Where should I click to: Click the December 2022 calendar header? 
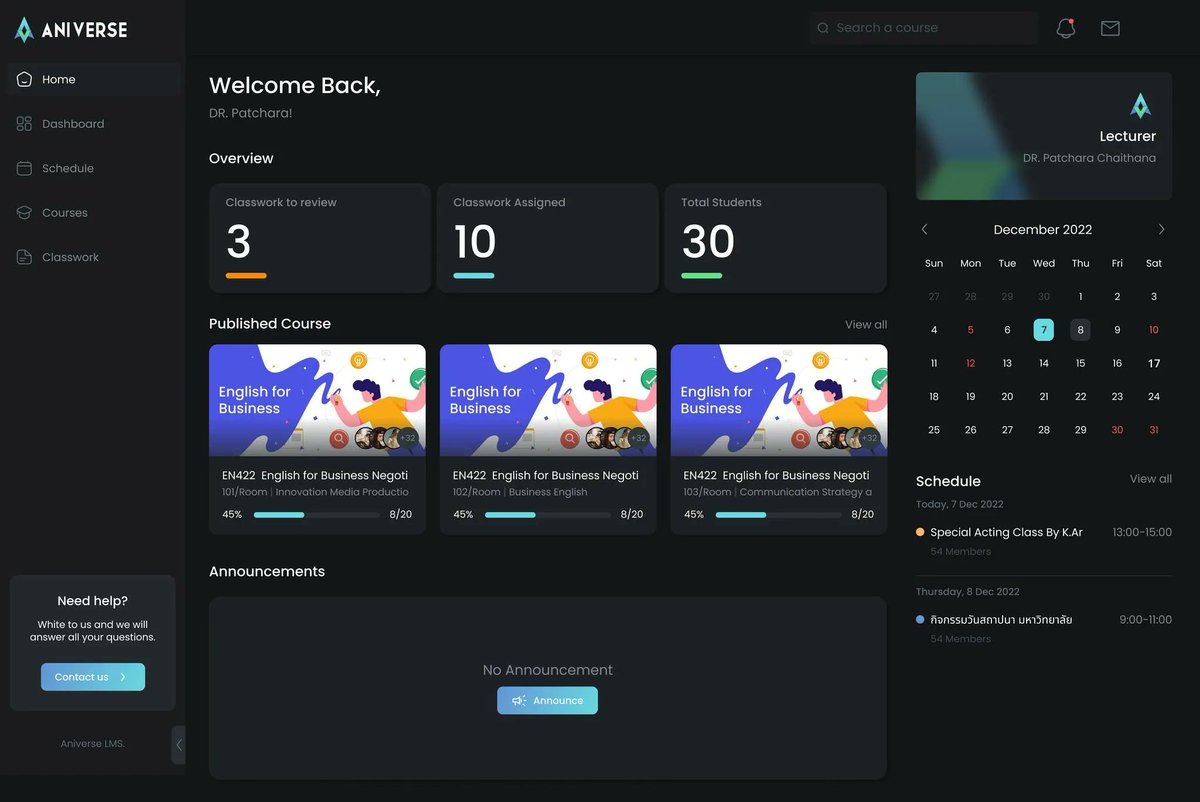click(x=1043, y=229)
